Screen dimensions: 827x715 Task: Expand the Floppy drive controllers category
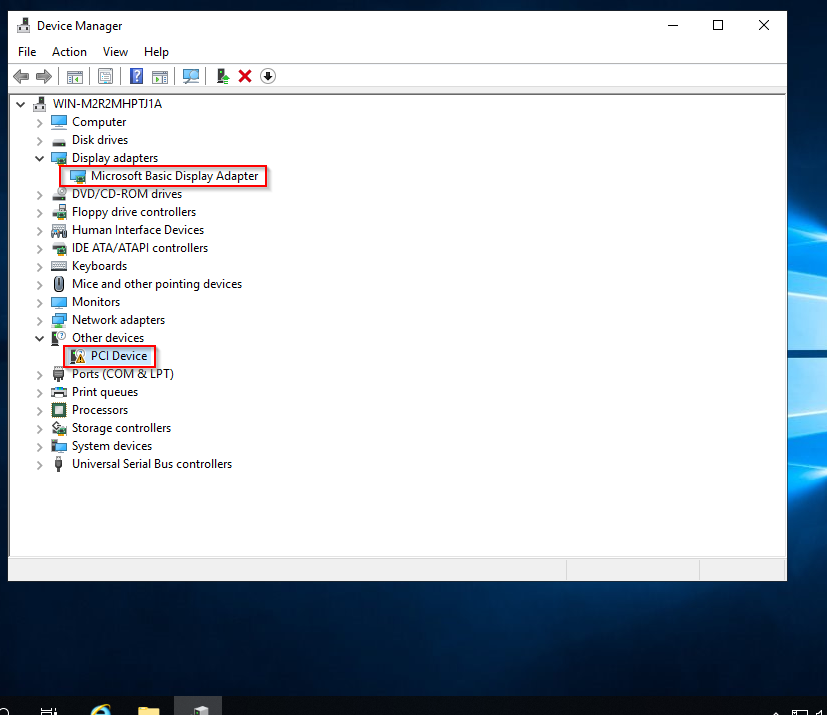(x=40, y=213)
